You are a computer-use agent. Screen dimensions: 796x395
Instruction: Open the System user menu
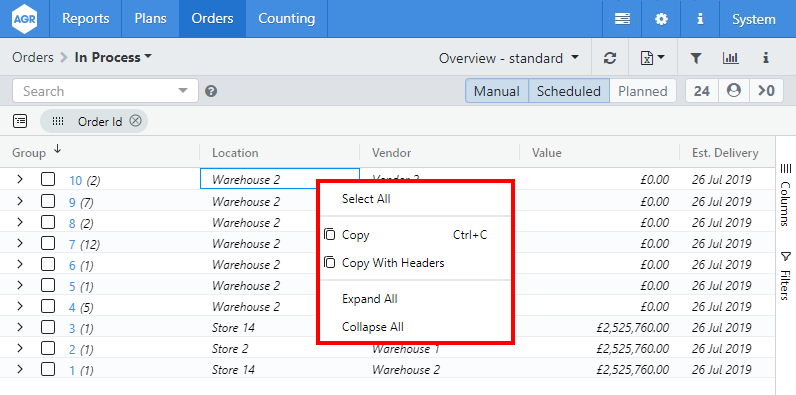click(754, 19)
